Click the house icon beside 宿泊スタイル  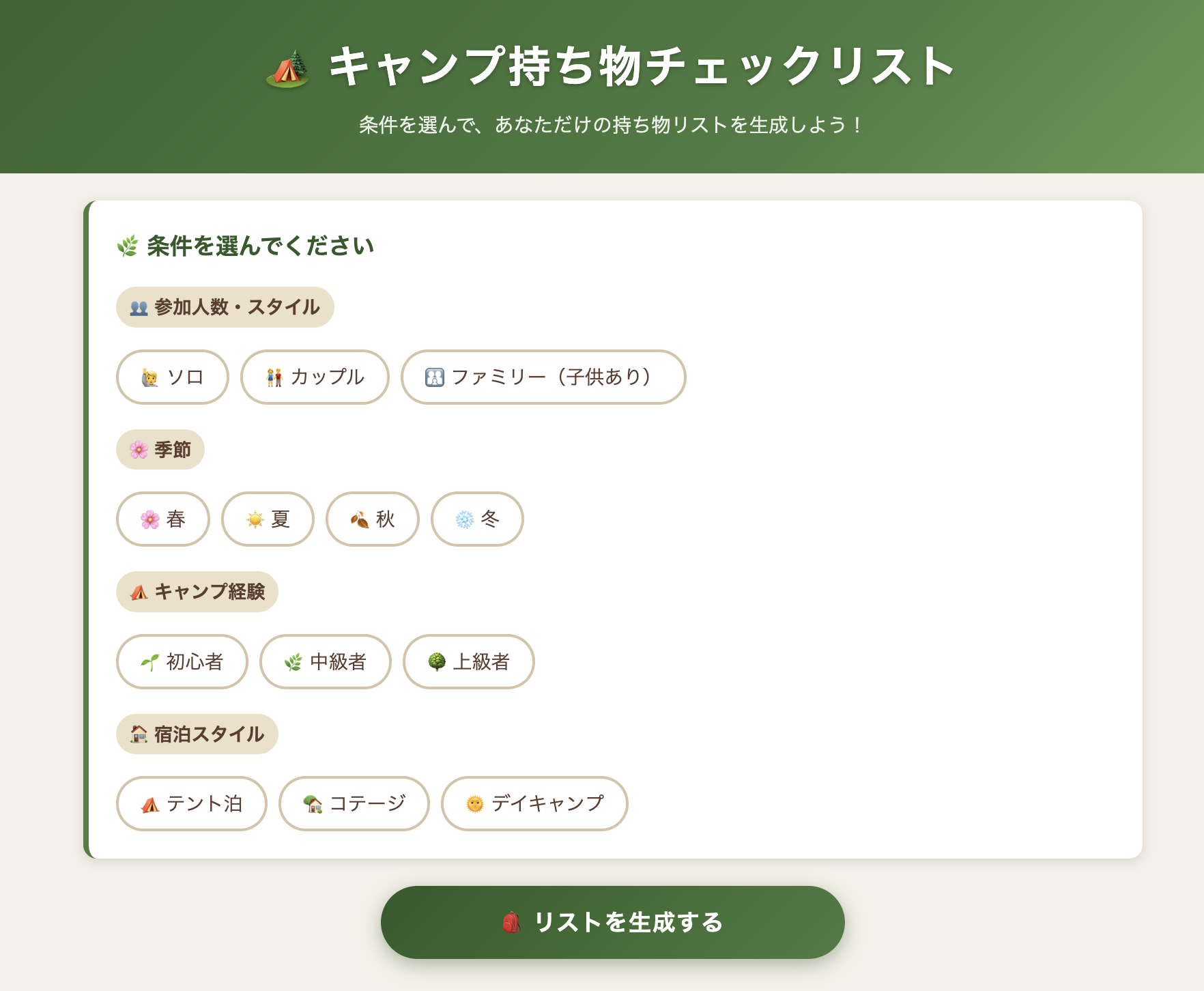[139, 734]
